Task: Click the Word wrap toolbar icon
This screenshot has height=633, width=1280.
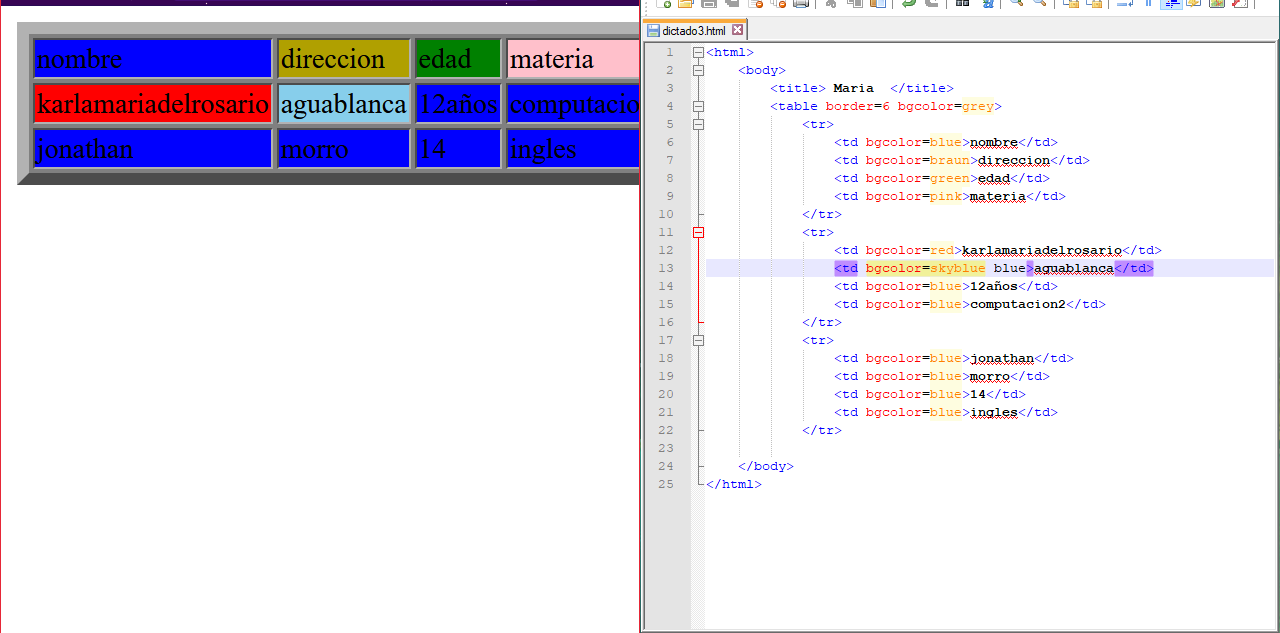Action: point(1124,4)
